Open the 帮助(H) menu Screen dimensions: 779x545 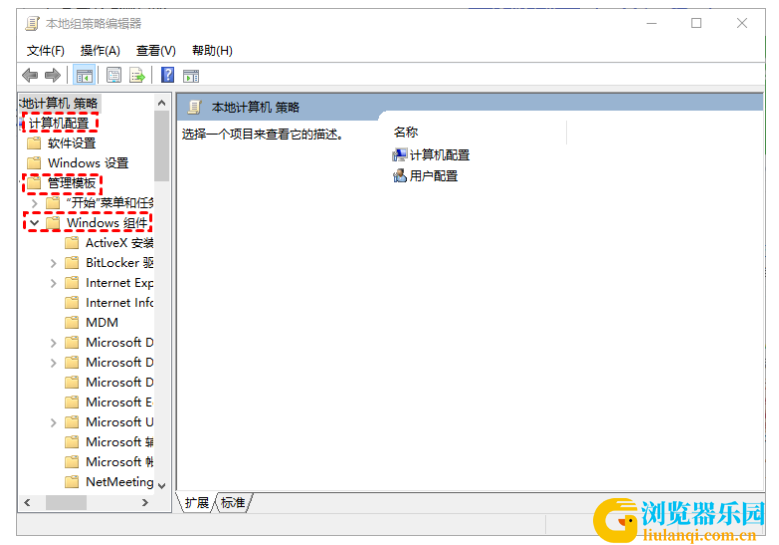tap(212, 51)
